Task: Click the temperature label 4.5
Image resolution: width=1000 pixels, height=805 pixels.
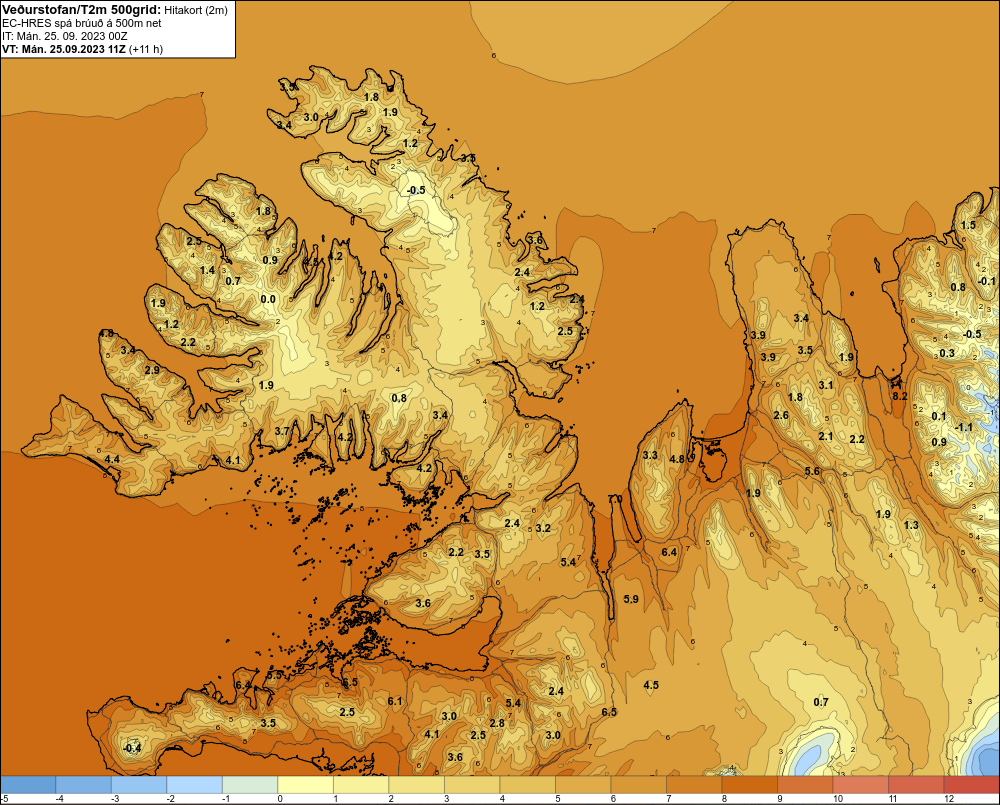Action: [x=651, y=685]
